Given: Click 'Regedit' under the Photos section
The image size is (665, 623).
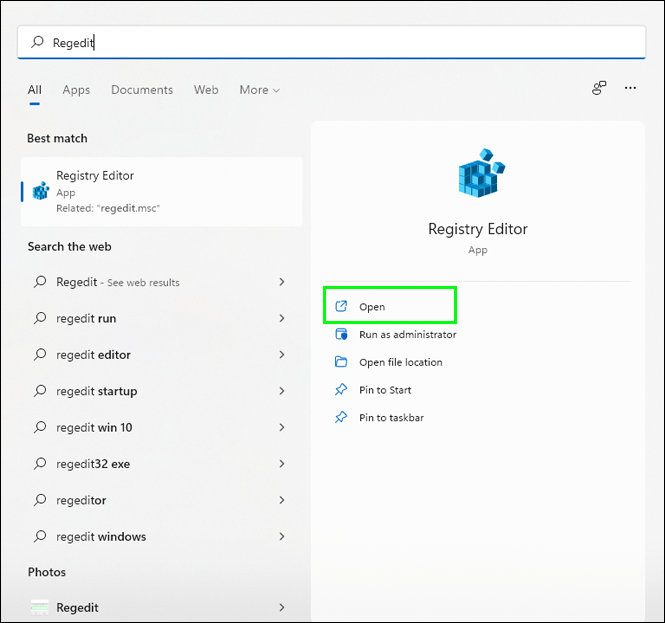Looking at the screenshot, I should 77,608.
